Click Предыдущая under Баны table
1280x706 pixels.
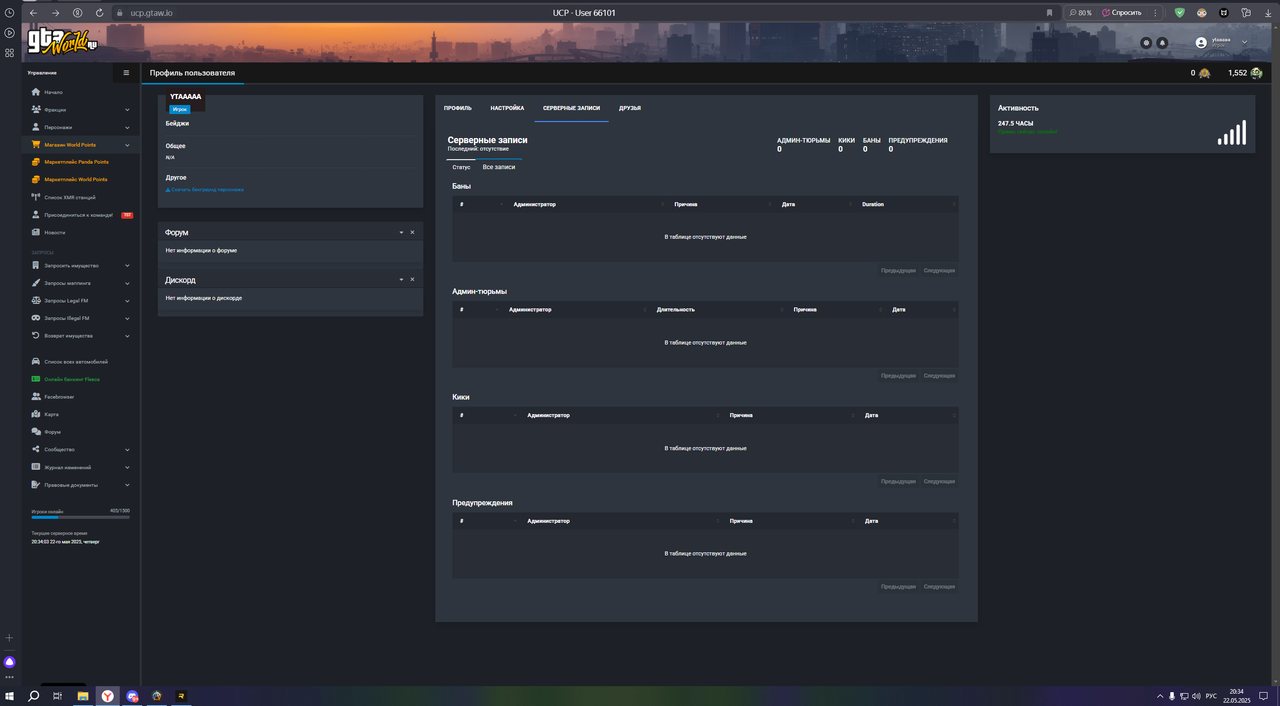898,270
